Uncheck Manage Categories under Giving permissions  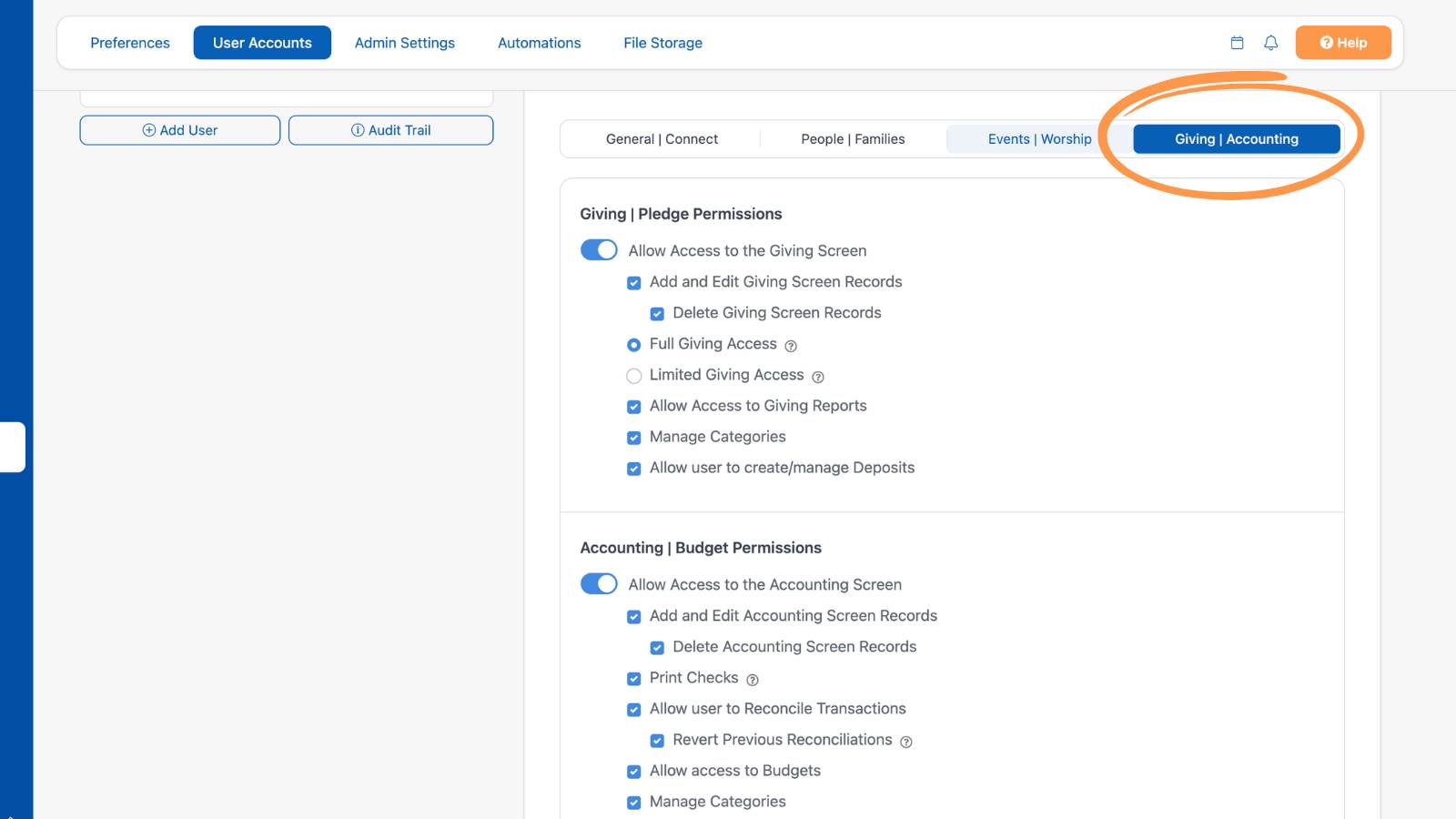(x=634, y=438)
